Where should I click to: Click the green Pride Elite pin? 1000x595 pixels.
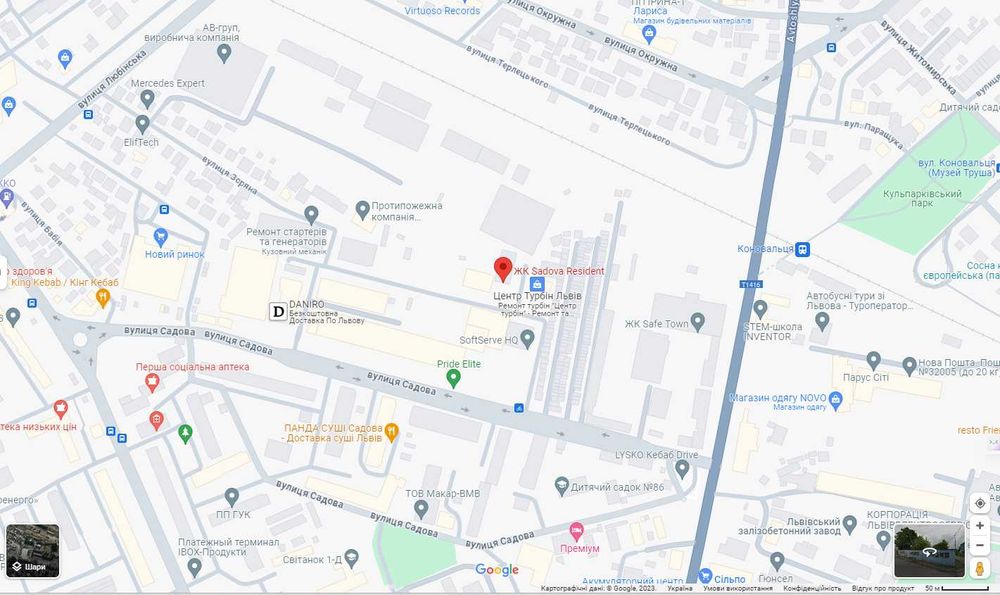click(453, 379)
